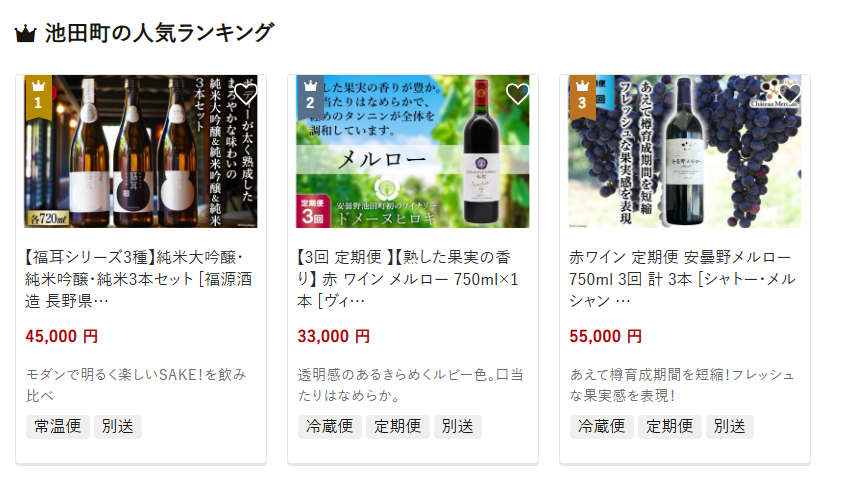
Task: Select 定期便 tag on the second card
Action: [398, 426]
